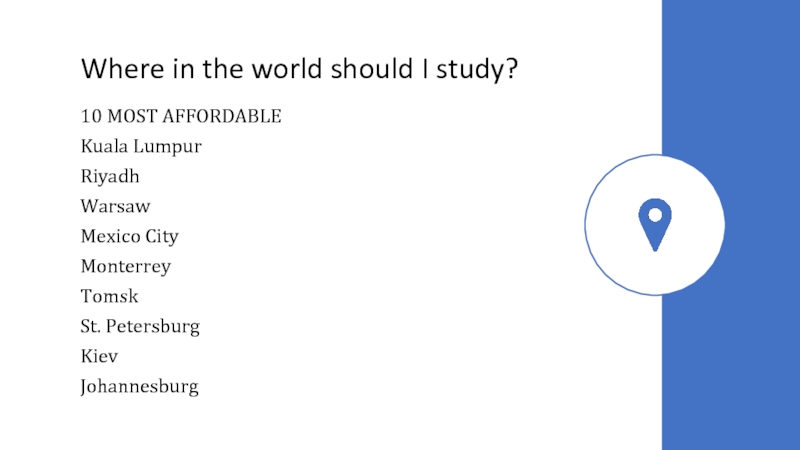
Task: Click on Warsaw in the list
Action: [x=115, y=206]
